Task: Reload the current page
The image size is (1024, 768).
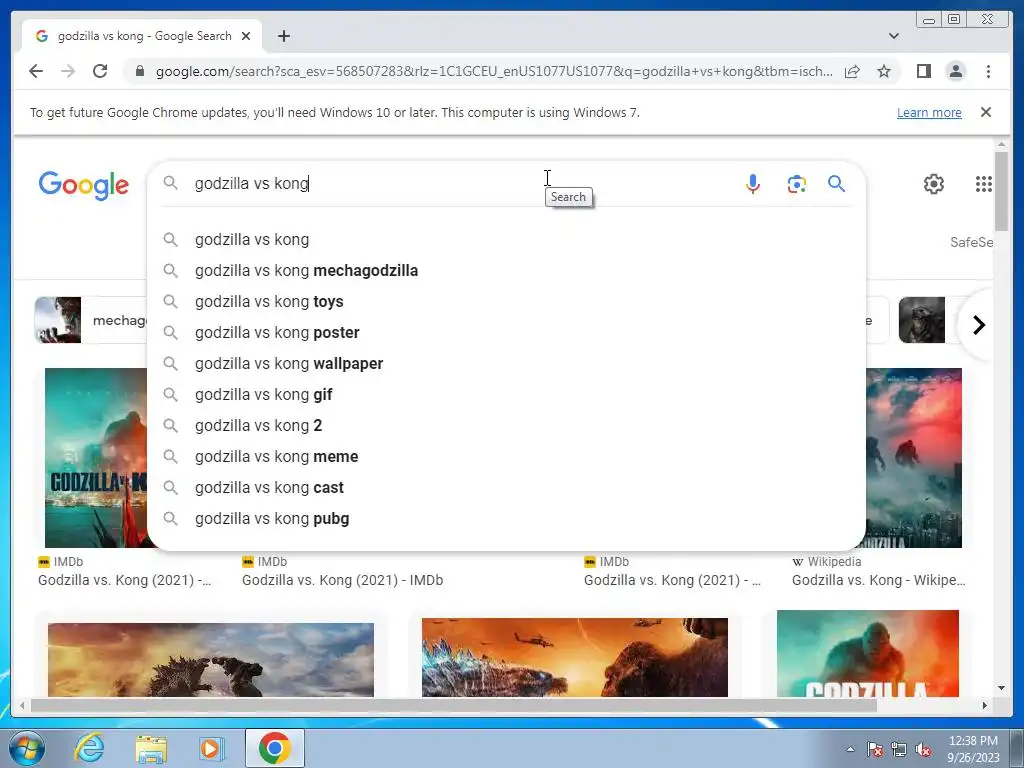Action: (x=100, y=71)
